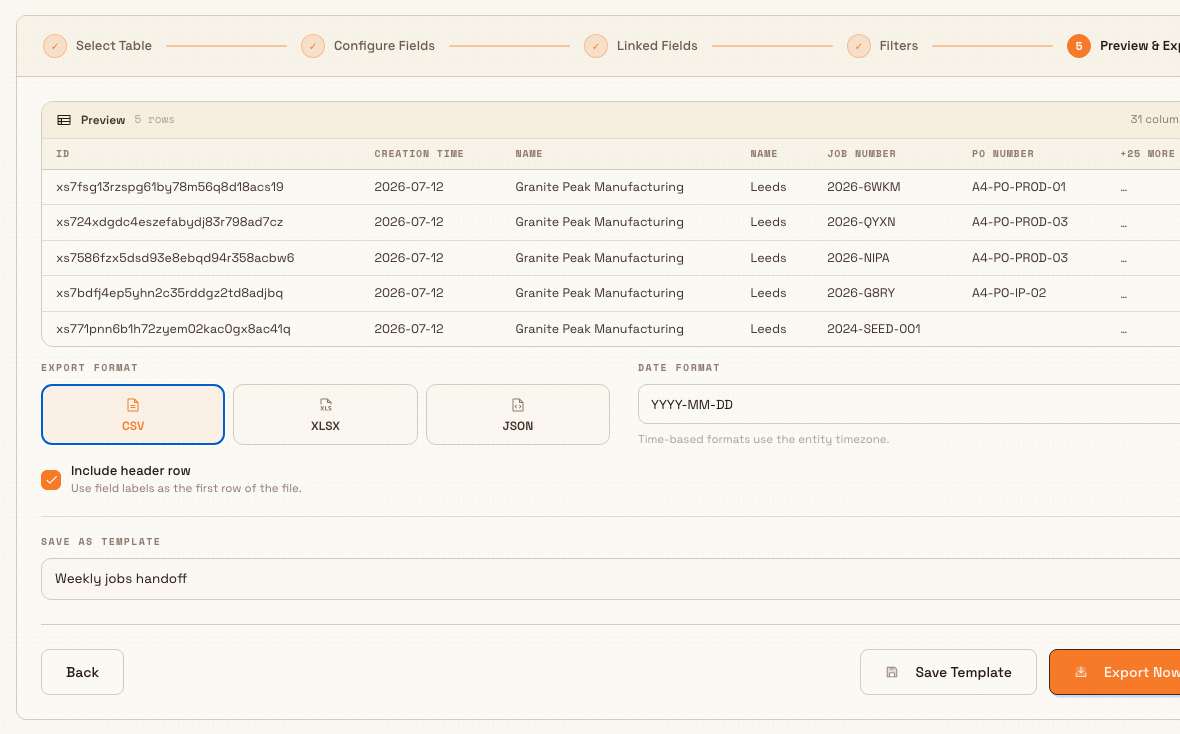Click job number 2026-G8RY

(x=861, y=293)
